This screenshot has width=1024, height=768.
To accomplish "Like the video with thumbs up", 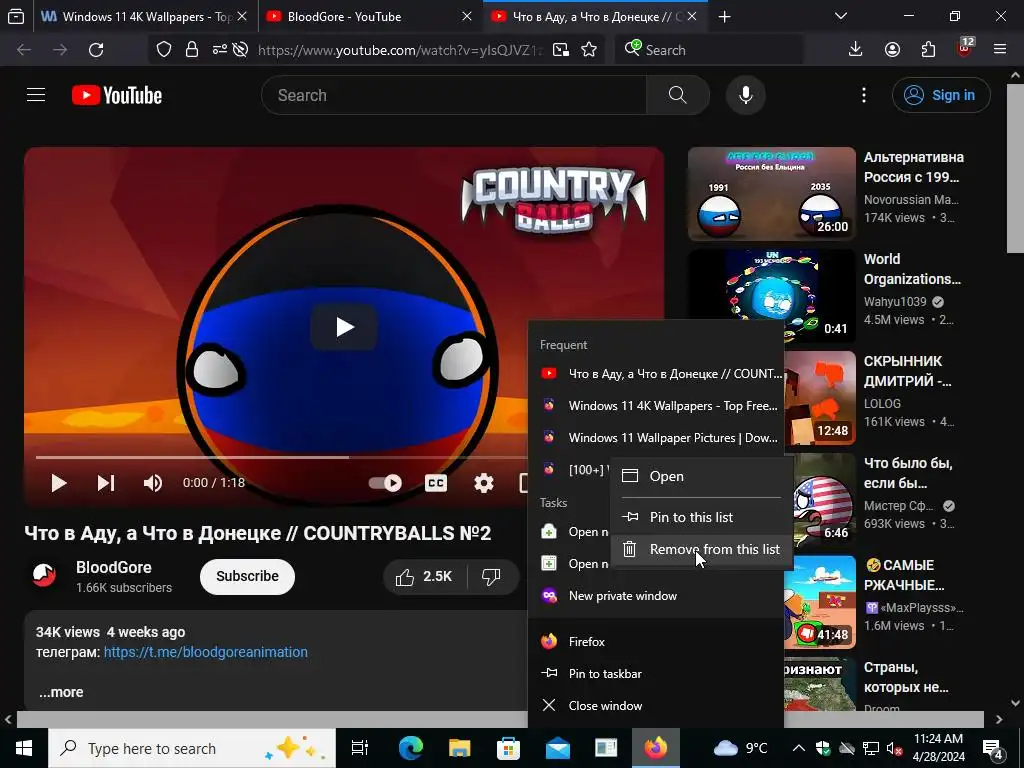I will (x=424, y=577).
